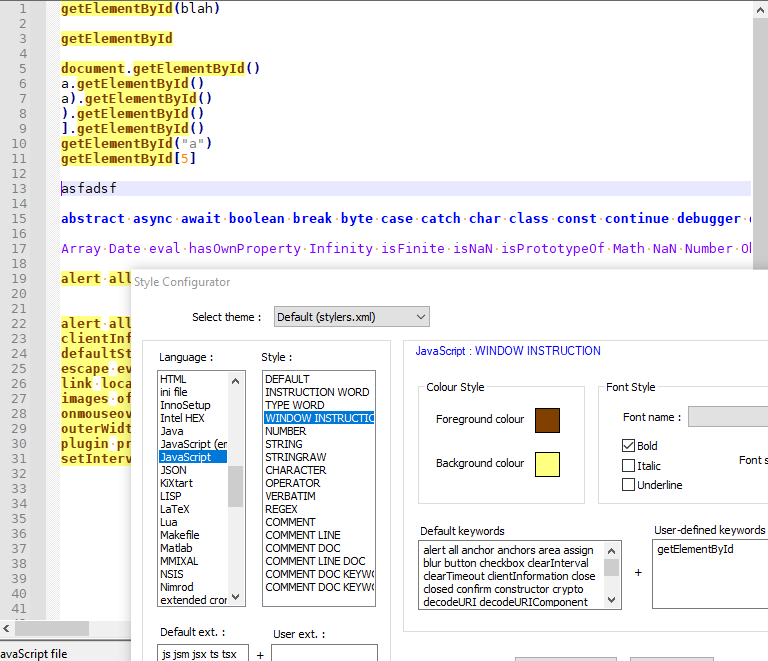Select the CHARACTER style
Screen dimensions: 768x661
(x=319, y=470)
